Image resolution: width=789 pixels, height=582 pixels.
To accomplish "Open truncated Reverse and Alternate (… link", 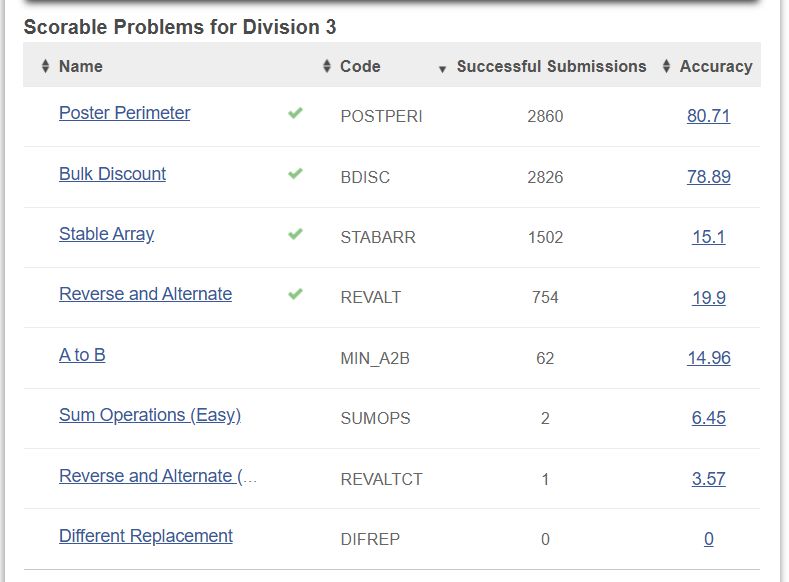I will 157,476.
